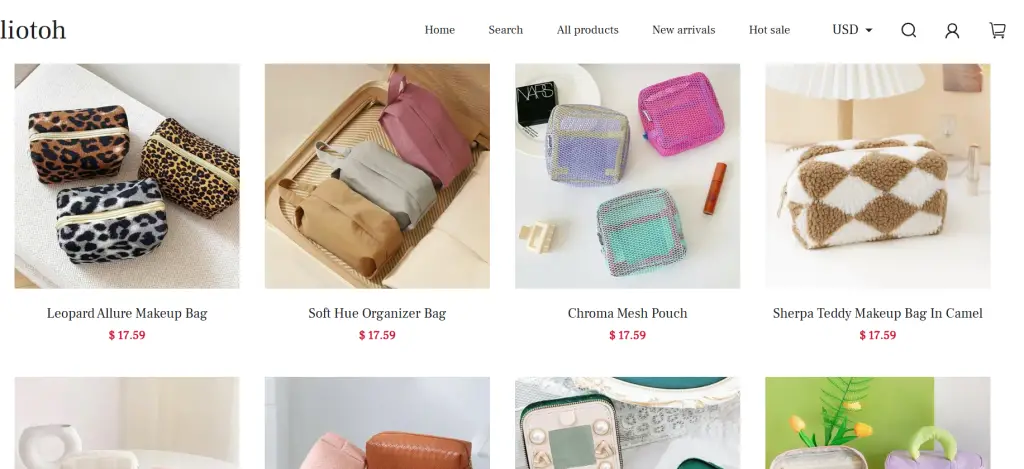The height and width of the screenshot is (469, 1024).
Task: Select the leopard print bags thumbnail
Action: 127,176
